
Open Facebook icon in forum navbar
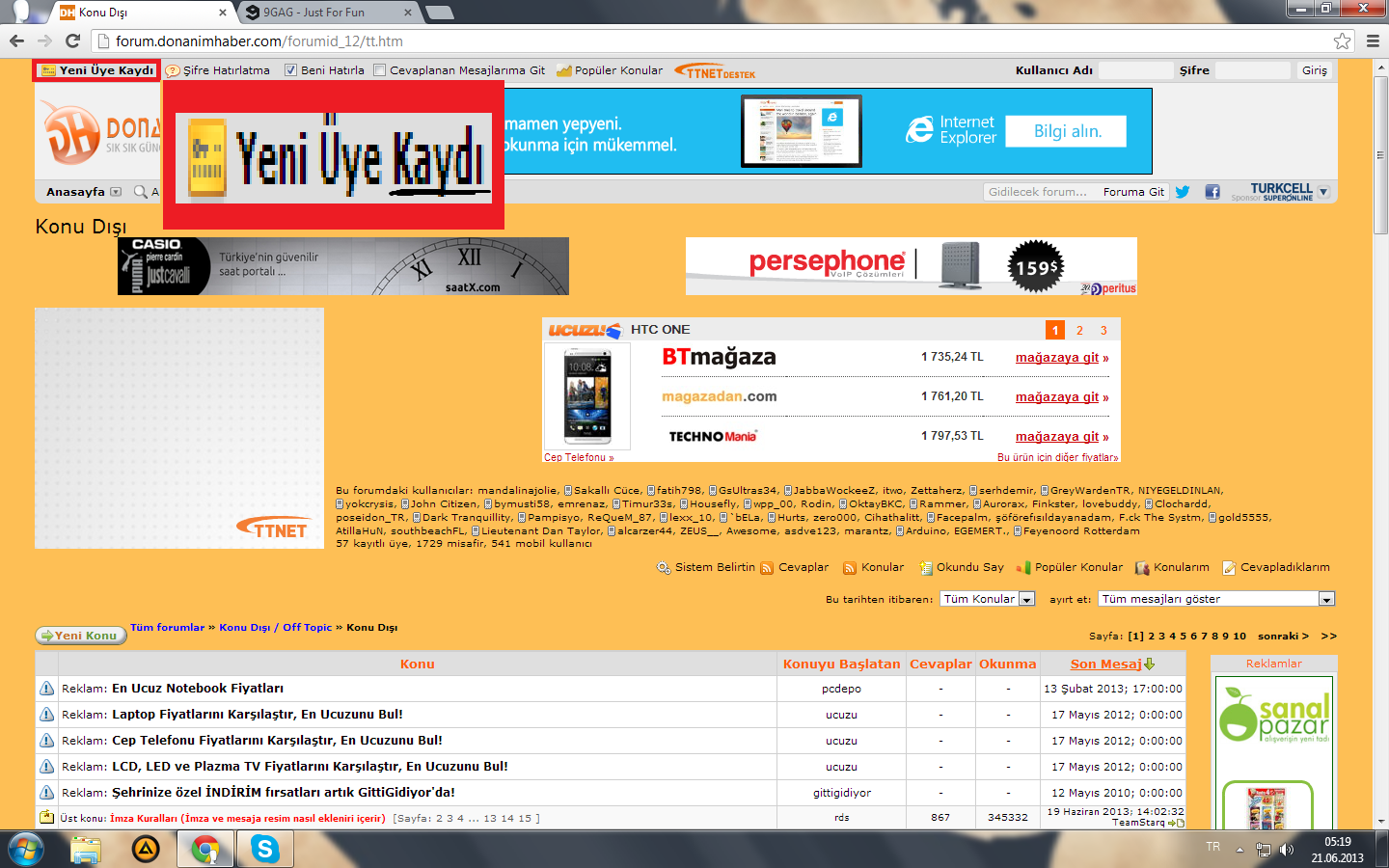click(1212, 192)
